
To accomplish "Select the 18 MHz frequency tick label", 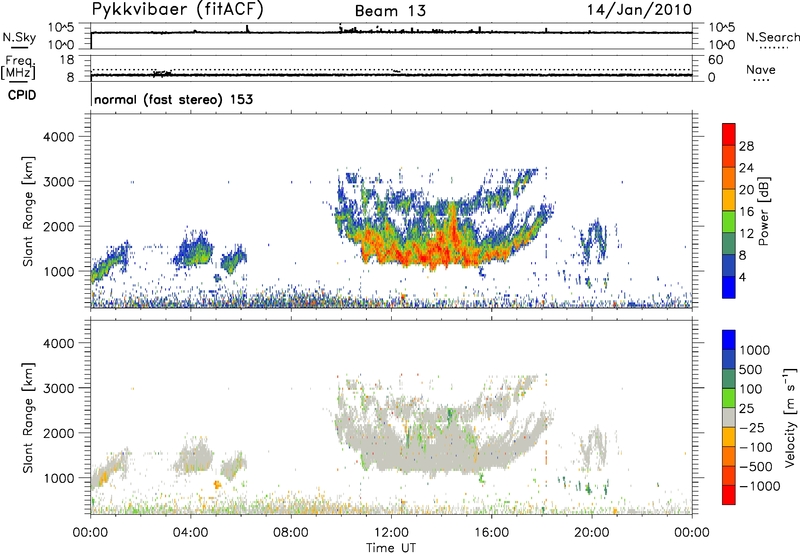I will click(x=66, y=60).
